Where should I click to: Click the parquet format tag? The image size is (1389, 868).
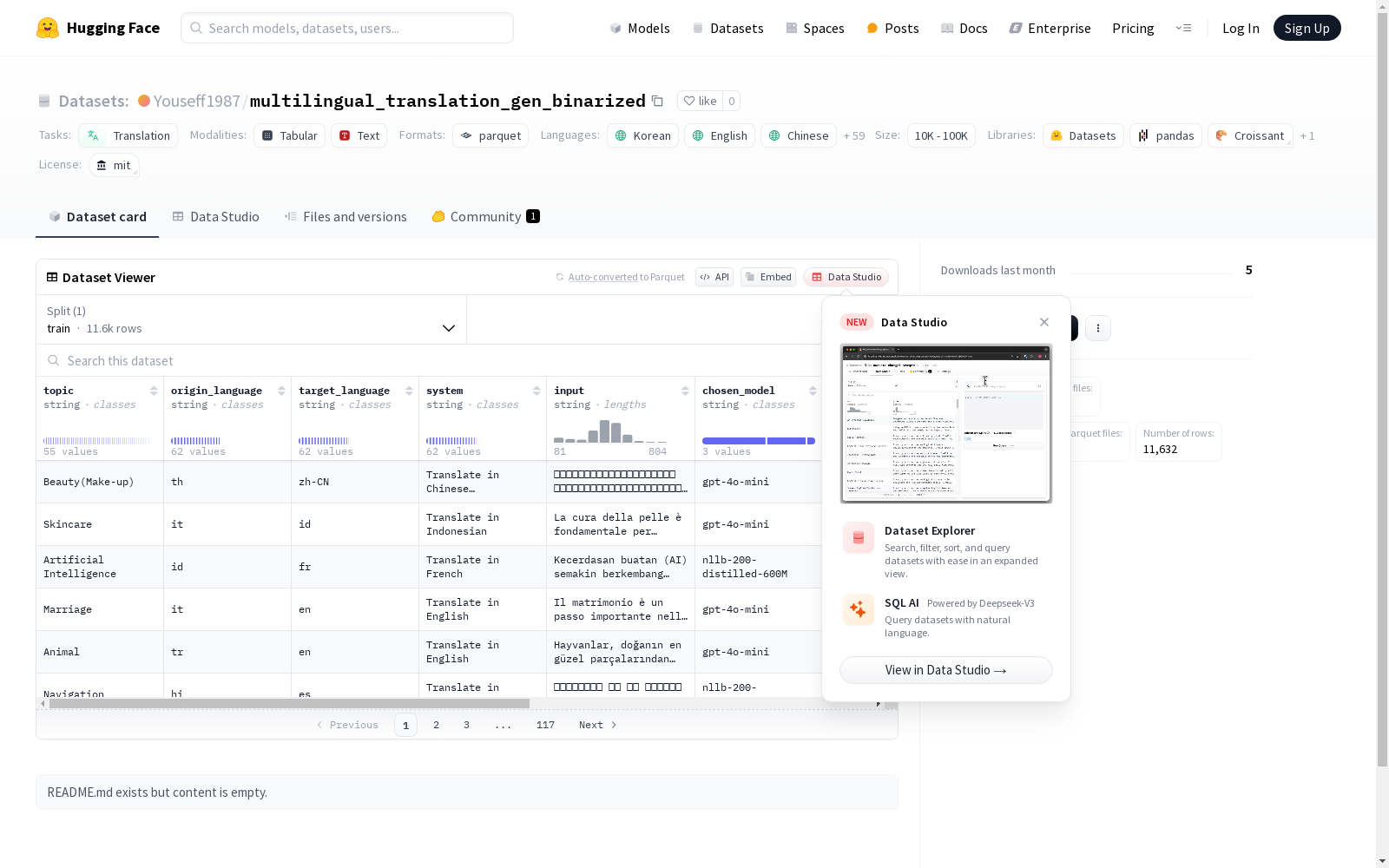[490, 135]
